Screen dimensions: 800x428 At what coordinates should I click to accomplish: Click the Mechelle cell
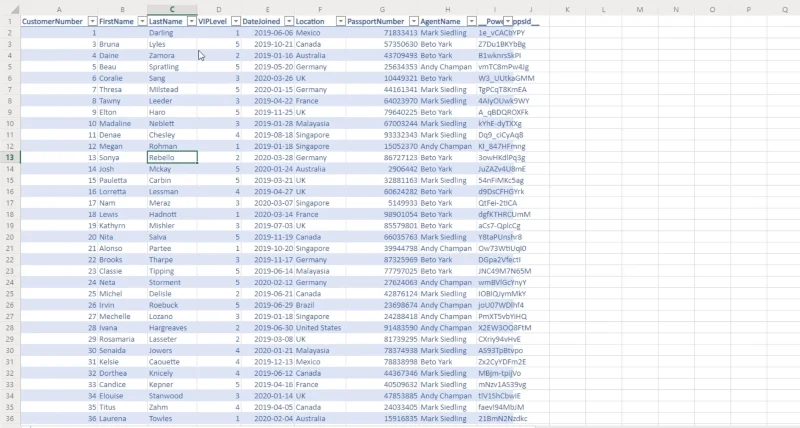tap(122, 317)
